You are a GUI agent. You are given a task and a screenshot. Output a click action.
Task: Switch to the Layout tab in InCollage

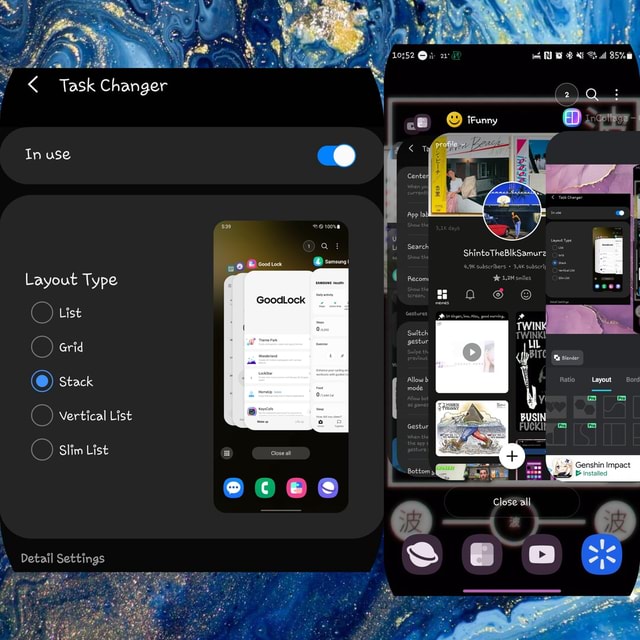pyautogui.click(x=601, y=380)
